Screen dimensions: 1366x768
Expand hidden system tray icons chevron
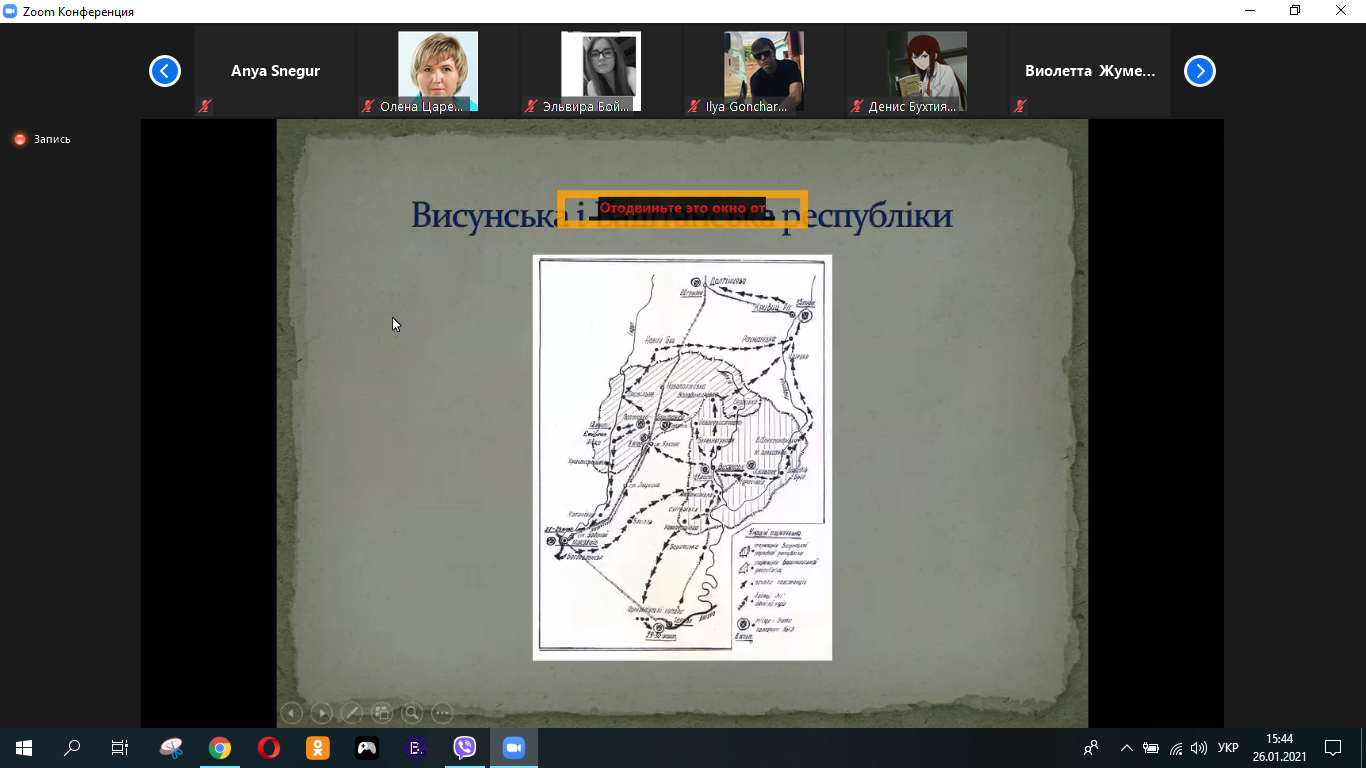pos(1126,748)
